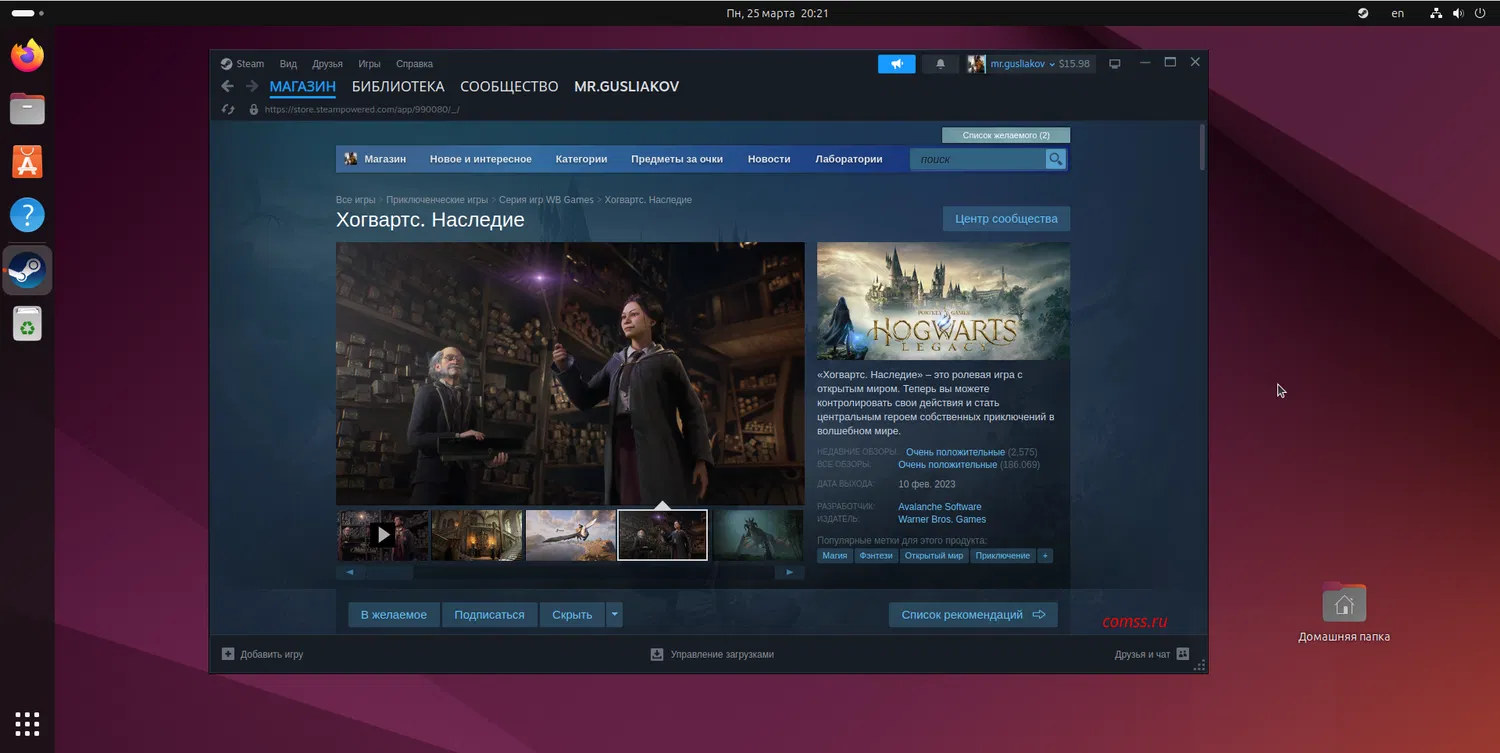Open the MR.GUSLIAKOV profile tab
The height and width of the screenshot is (753, 1500).
[626, 87]
